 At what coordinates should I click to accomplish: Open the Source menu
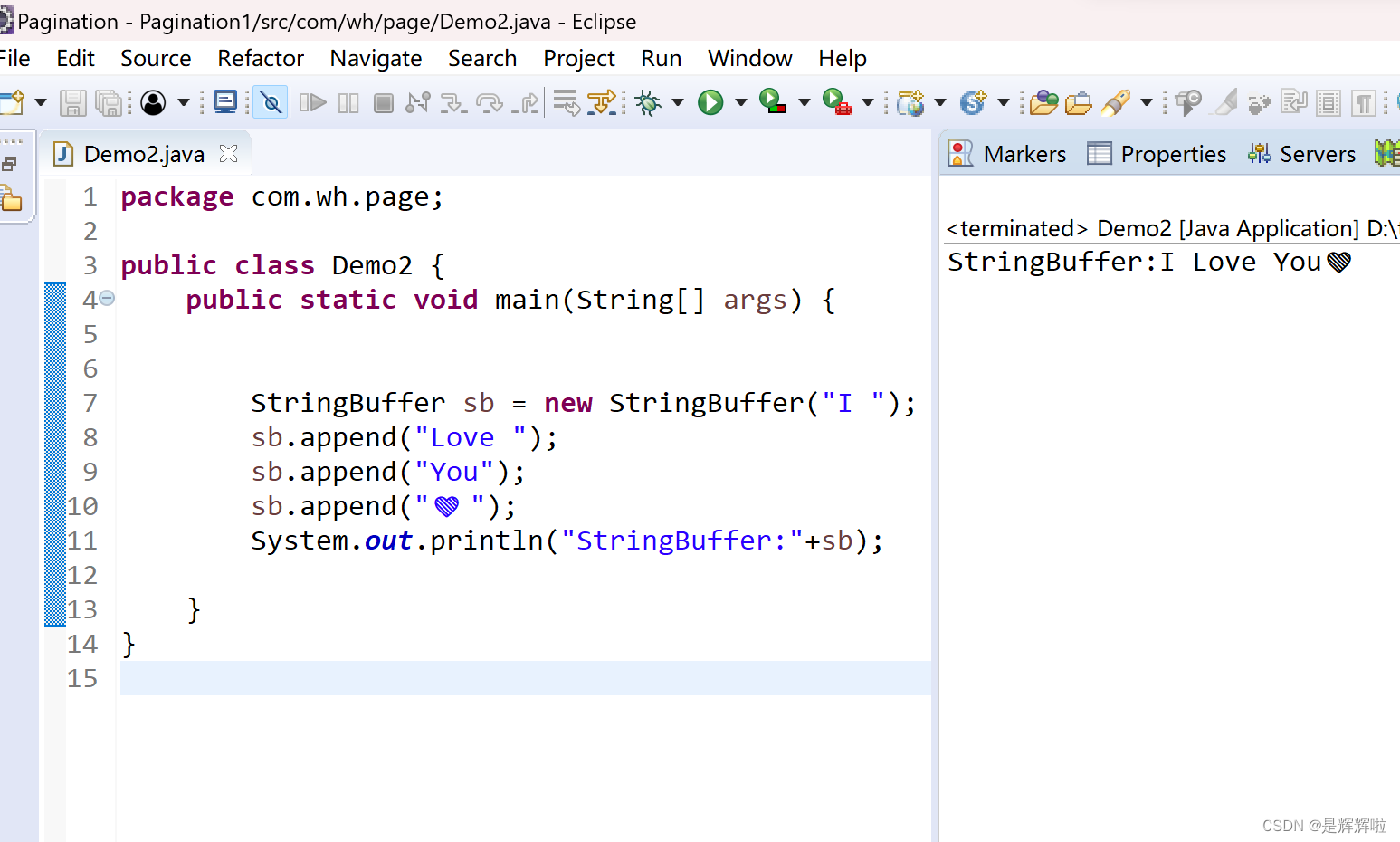pos(156,58)
